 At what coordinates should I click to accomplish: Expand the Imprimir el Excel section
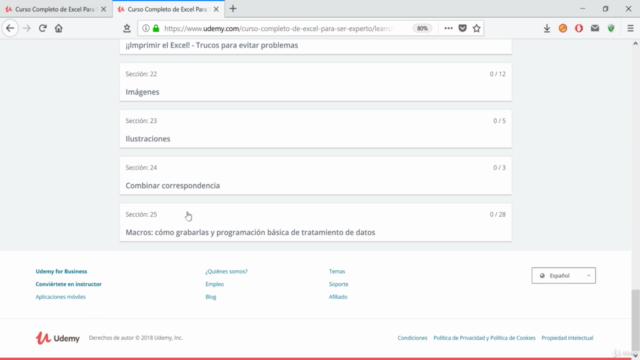(316, 46)
